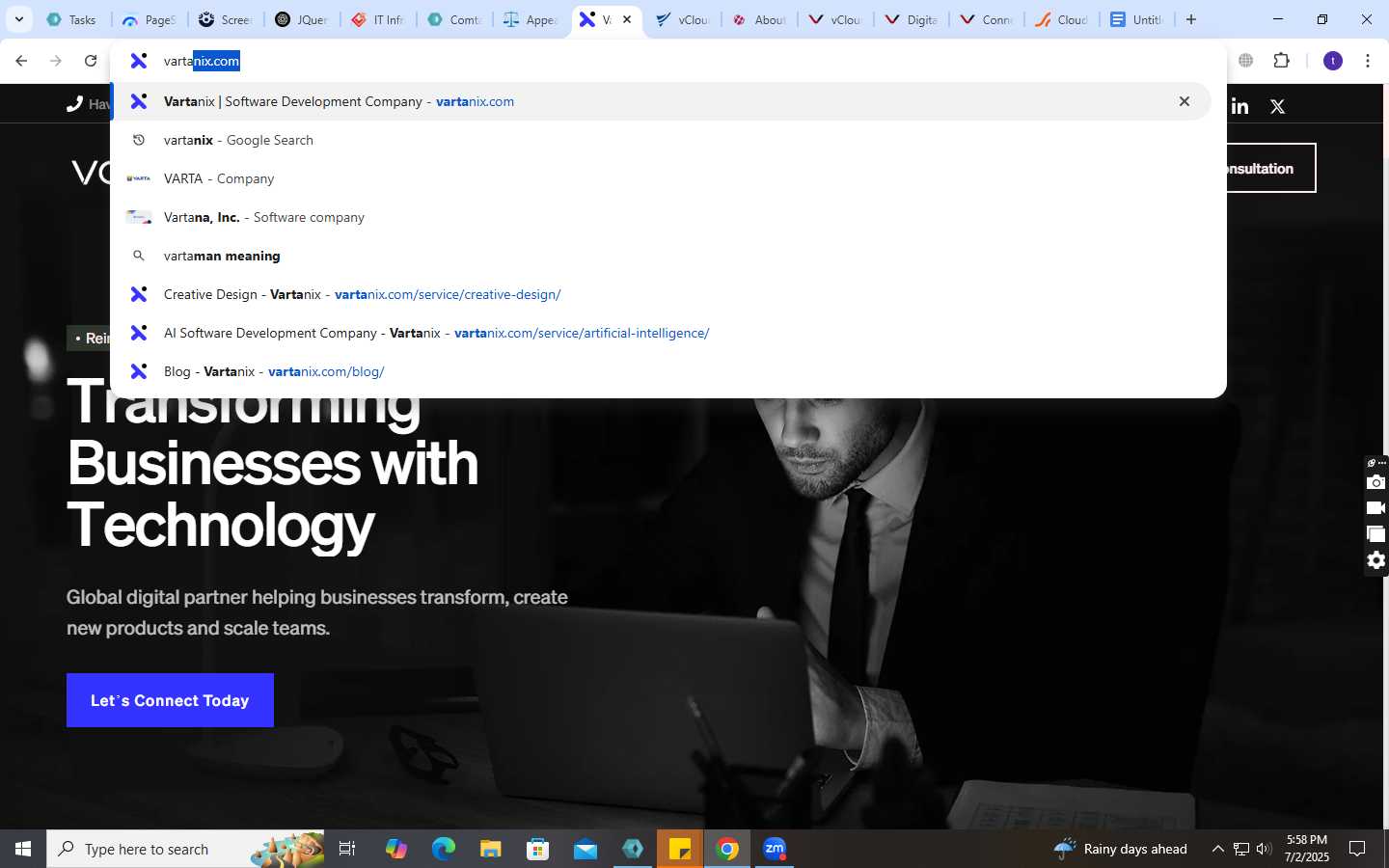1389x868 pixels.
Task: Open the LinkedIn icon on Vartanix site
Action: (1240, 106)
